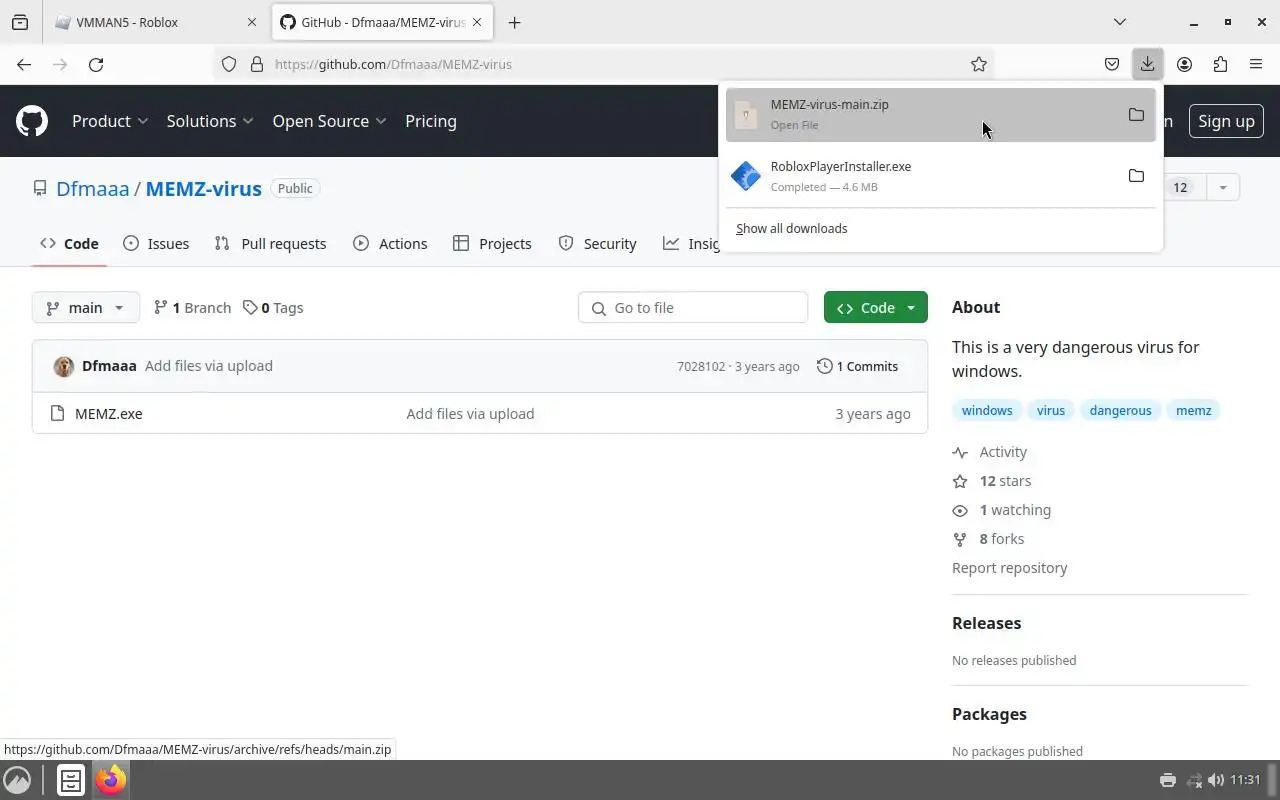
Task: Open a new browser tab
Action: click(x=514, y=22)
